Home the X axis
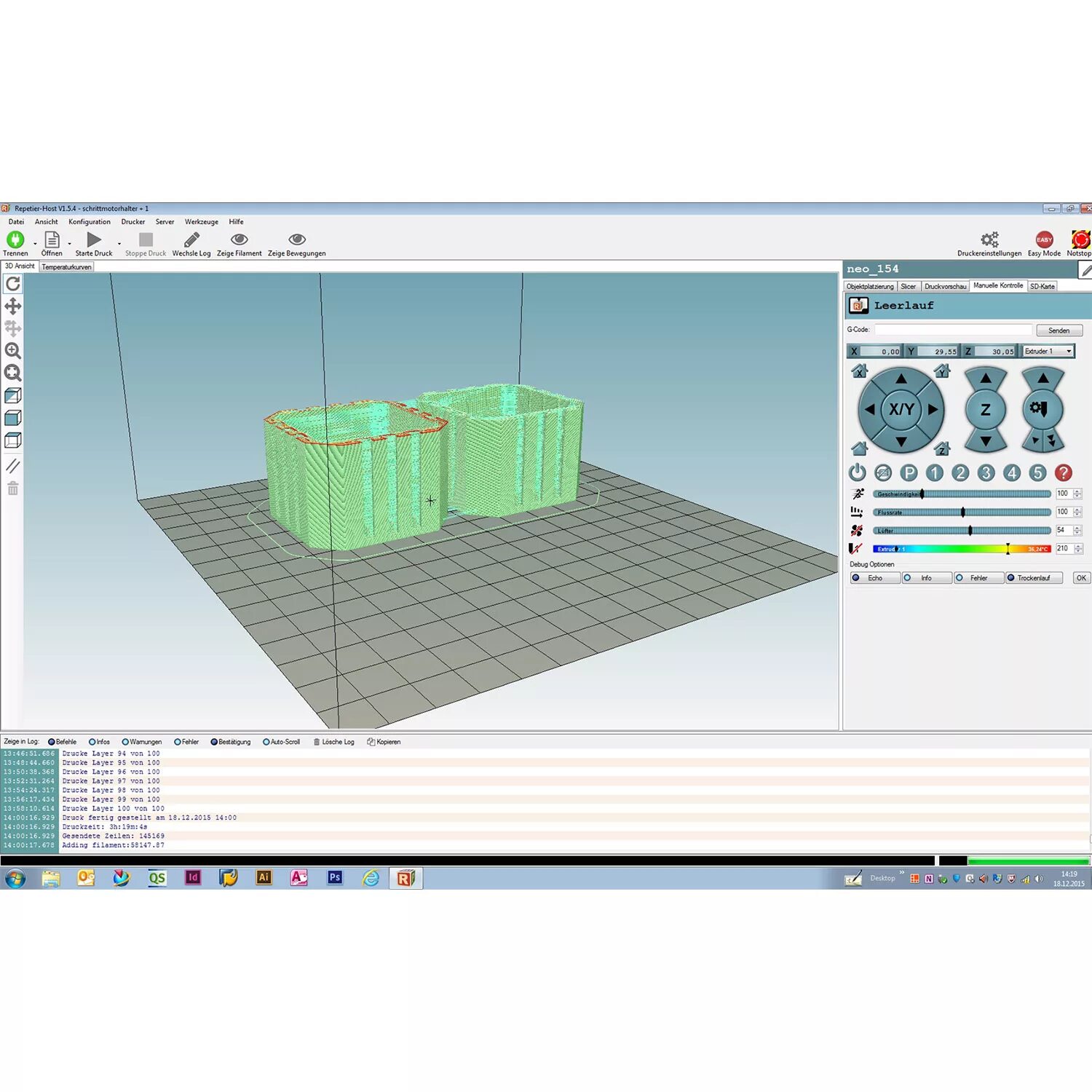 click(860, 371)
